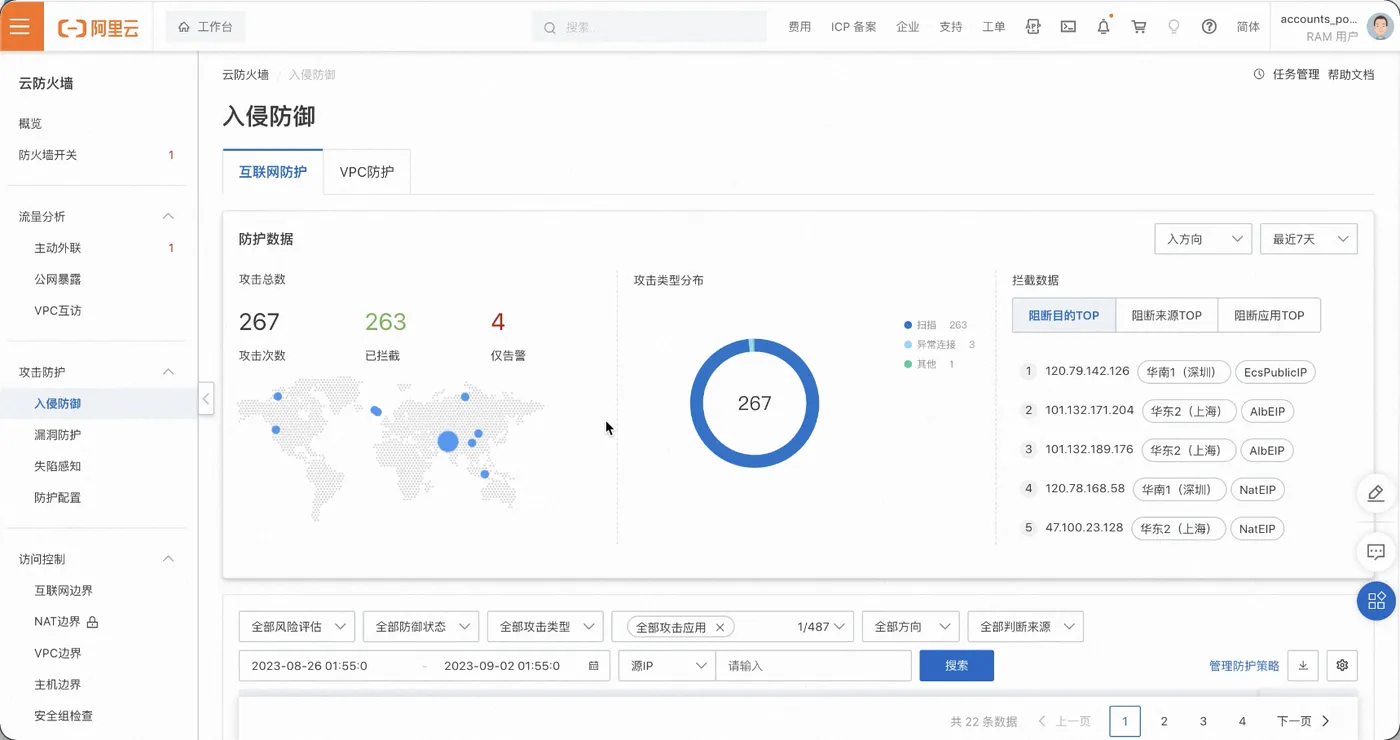Open the 企业 menu

(908, 28)
